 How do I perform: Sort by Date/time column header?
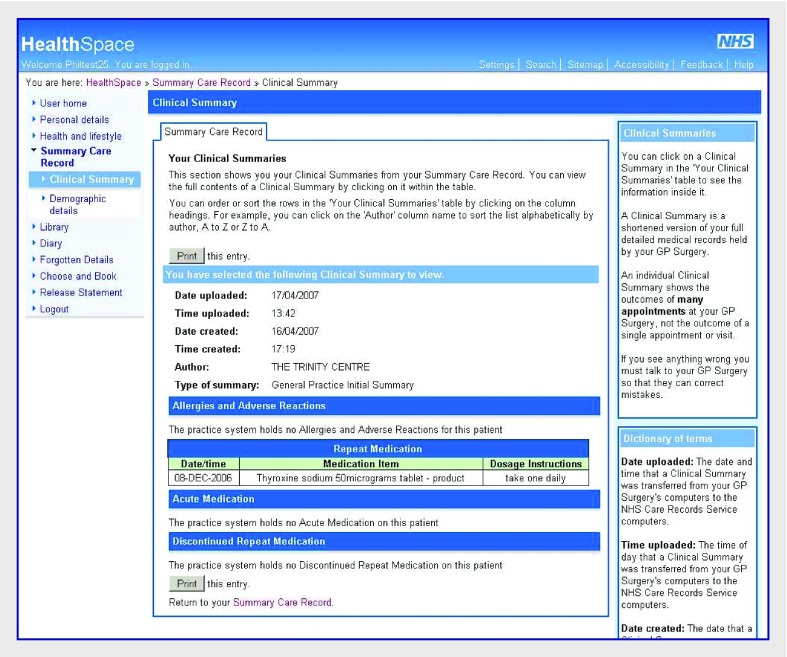[x=203, y=464]
